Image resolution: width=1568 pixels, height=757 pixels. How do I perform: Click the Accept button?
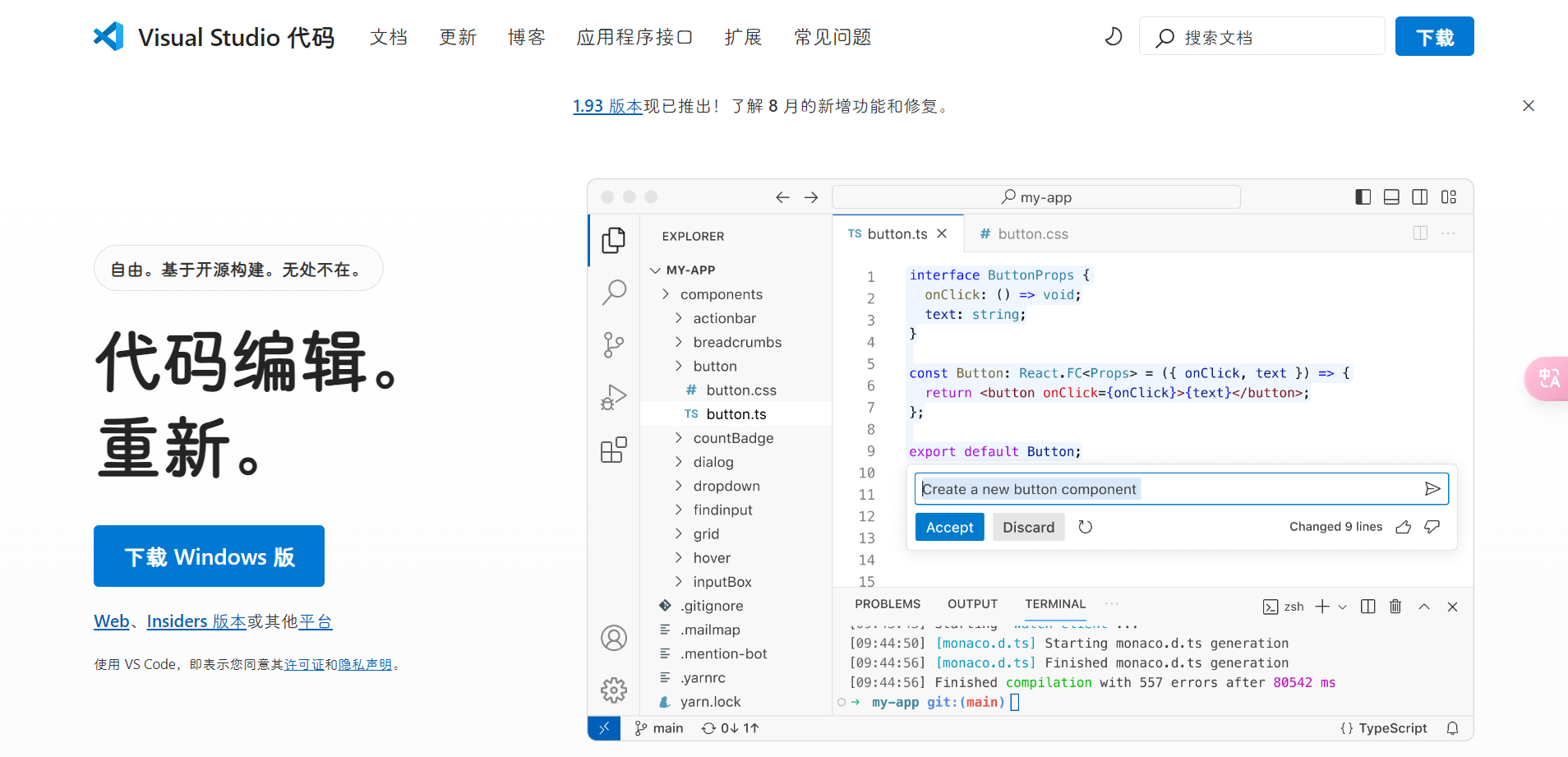point(949,528)
